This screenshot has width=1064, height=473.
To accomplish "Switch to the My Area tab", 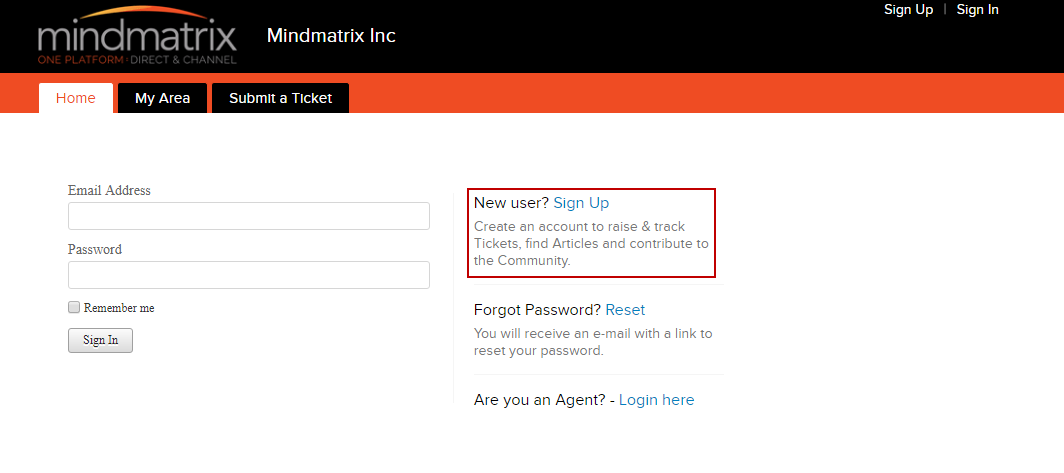I will [162, 98].
